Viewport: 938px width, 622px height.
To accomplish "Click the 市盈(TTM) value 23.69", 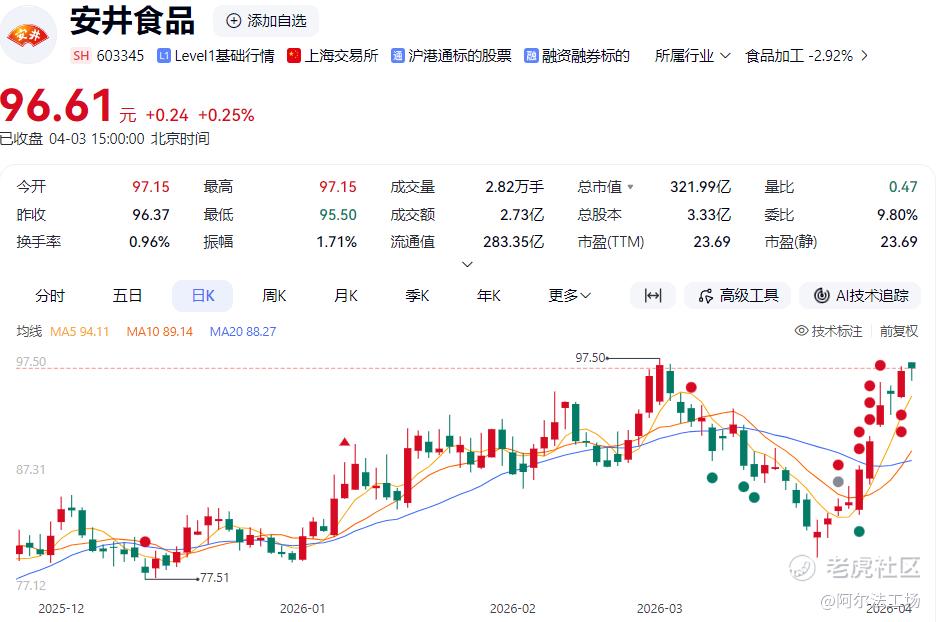I will (712, 242).
